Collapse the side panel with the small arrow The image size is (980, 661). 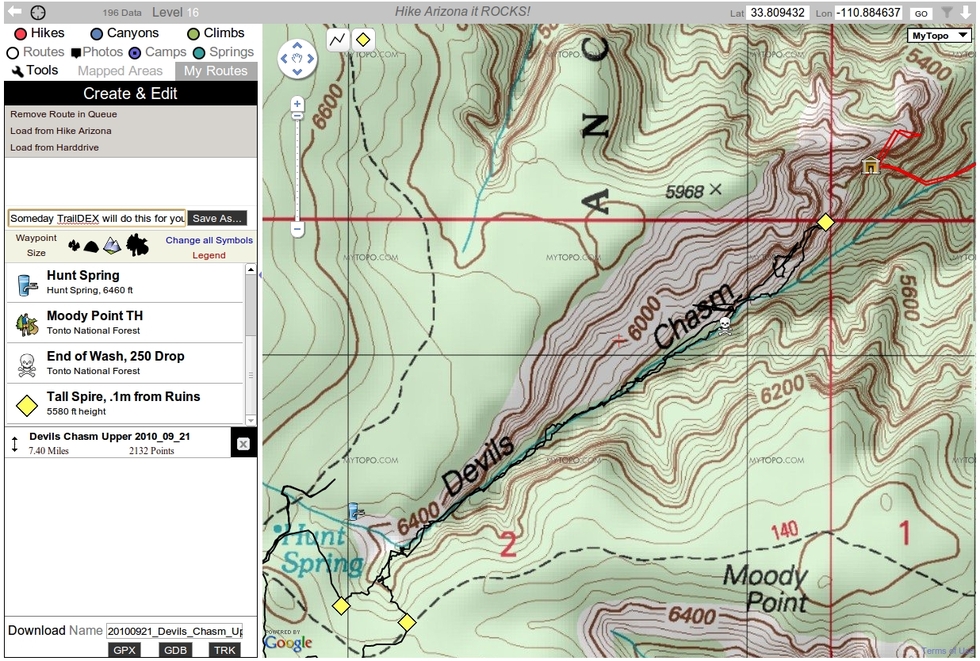point(260,275)
